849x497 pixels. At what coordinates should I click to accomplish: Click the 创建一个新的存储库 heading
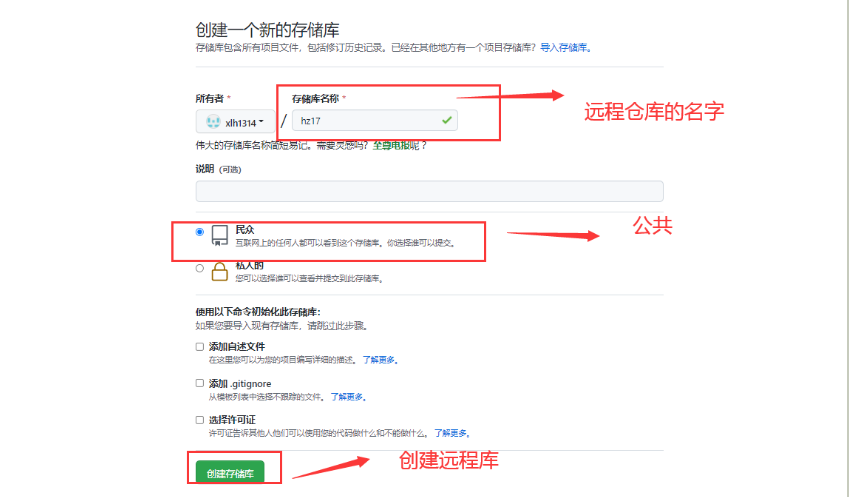pos(267,30)
